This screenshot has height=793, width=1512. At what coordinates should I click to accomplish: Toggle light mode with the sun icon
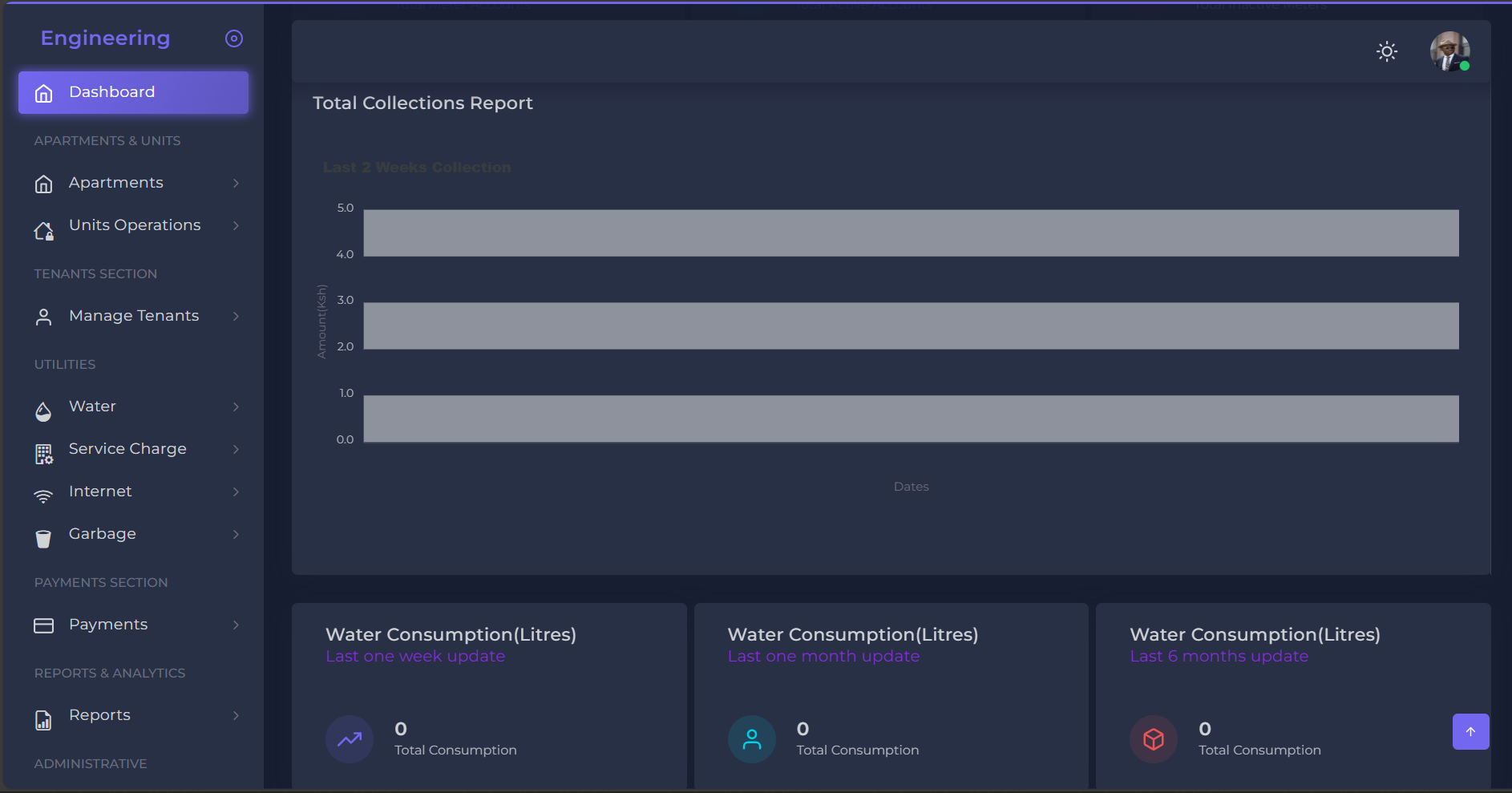[x=1387, y=51]
